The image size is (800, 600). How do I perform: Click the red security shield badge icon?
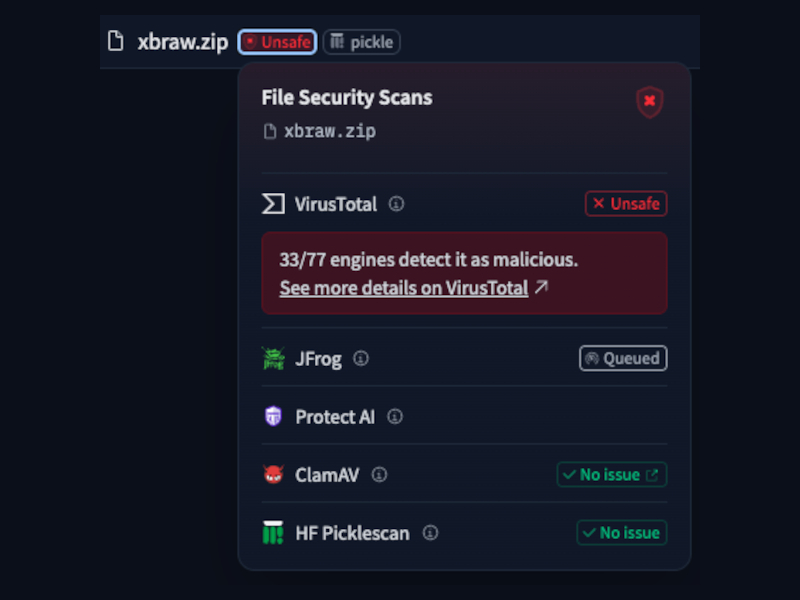click(x=649, y=102)
